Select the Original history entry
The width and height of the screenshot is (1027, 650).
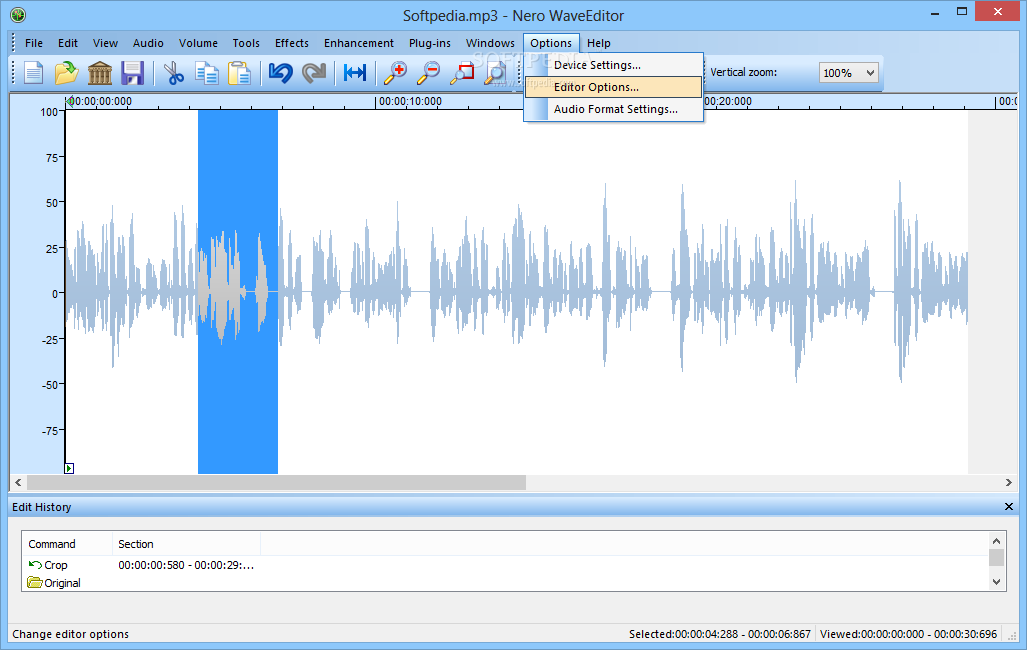pyautogui.click(x=62, y=583)
